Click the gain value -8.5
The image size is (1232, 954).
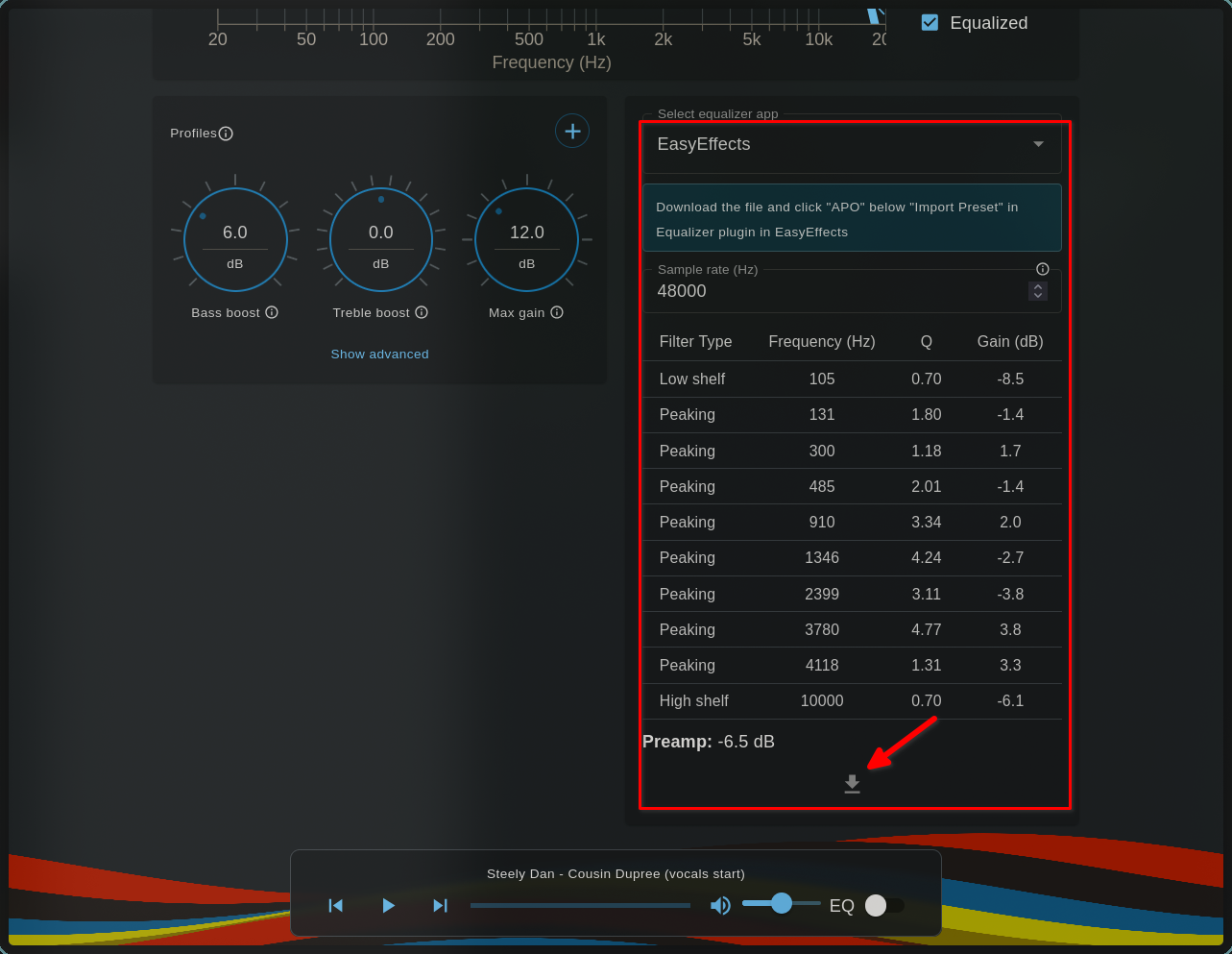1010,379
